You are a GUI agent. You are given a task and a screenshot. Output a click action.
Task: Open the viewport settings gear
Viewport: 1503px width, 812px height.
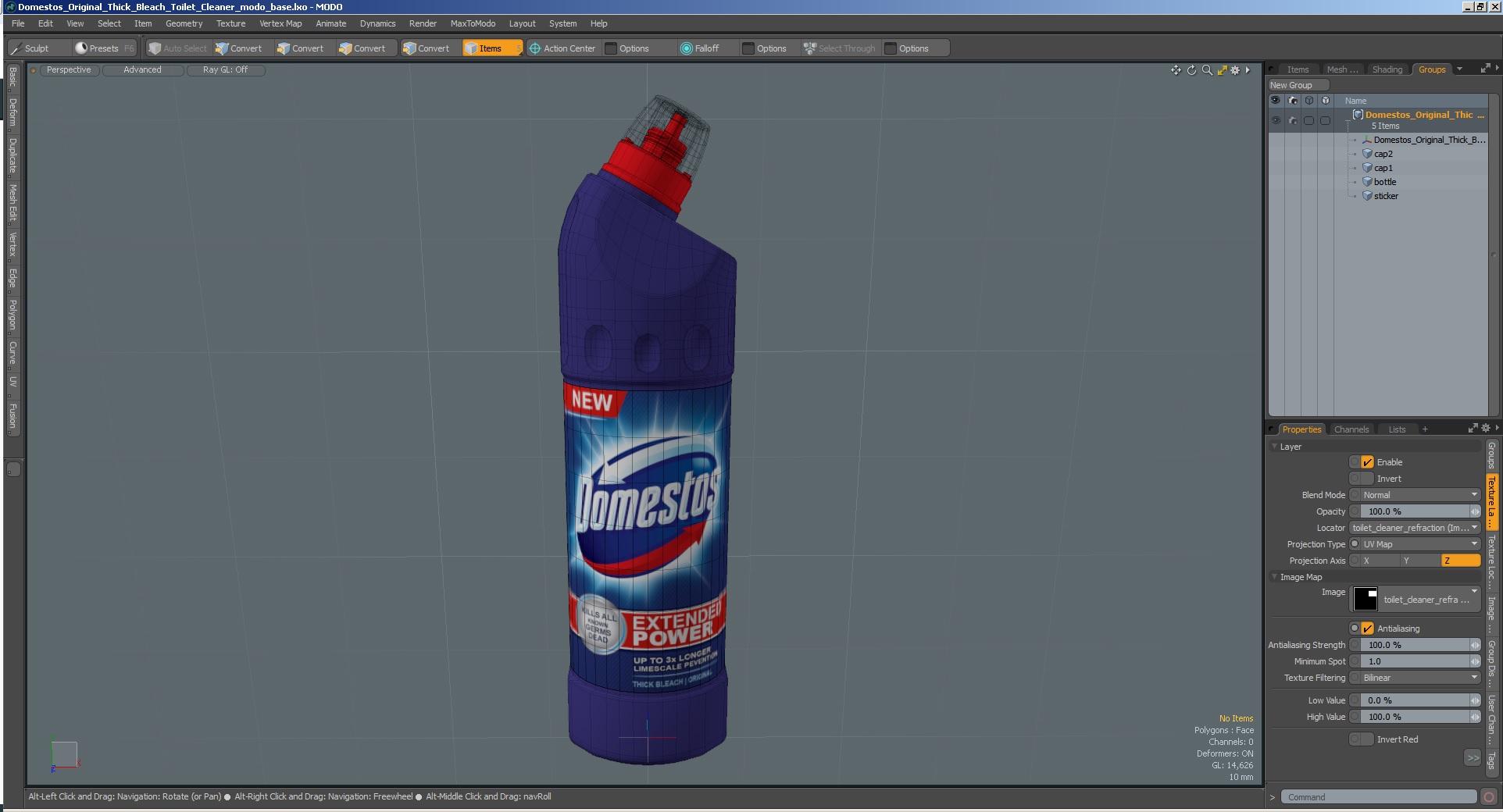click(x=1235, y=70)
